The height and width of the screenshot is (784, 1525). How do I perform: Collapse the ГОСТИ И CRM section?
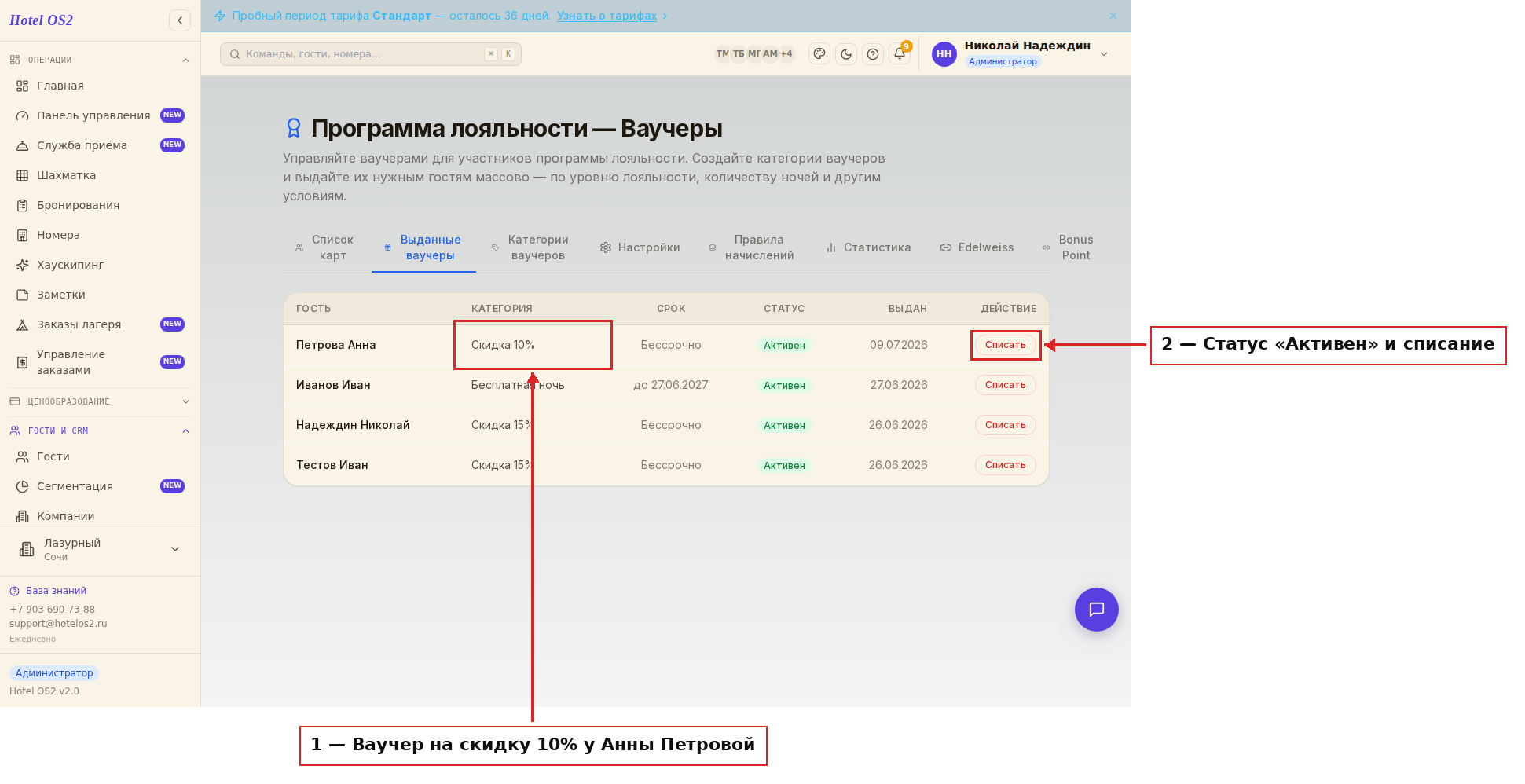100,430
